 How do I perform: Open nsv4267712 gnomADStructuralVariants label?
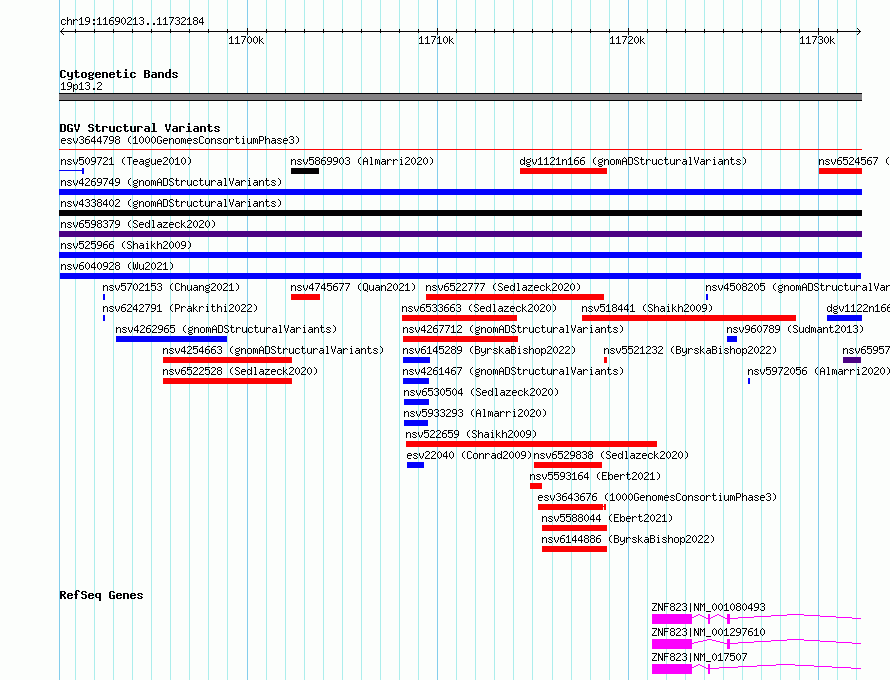513,329
